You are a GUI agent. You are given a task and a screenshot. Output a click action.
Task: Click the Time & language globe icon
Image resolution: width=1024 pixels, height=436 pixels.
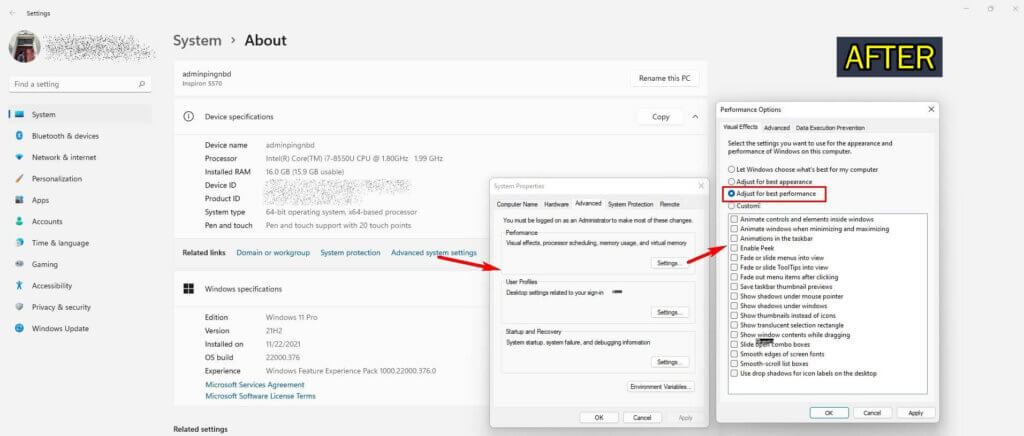coord(19,243)
